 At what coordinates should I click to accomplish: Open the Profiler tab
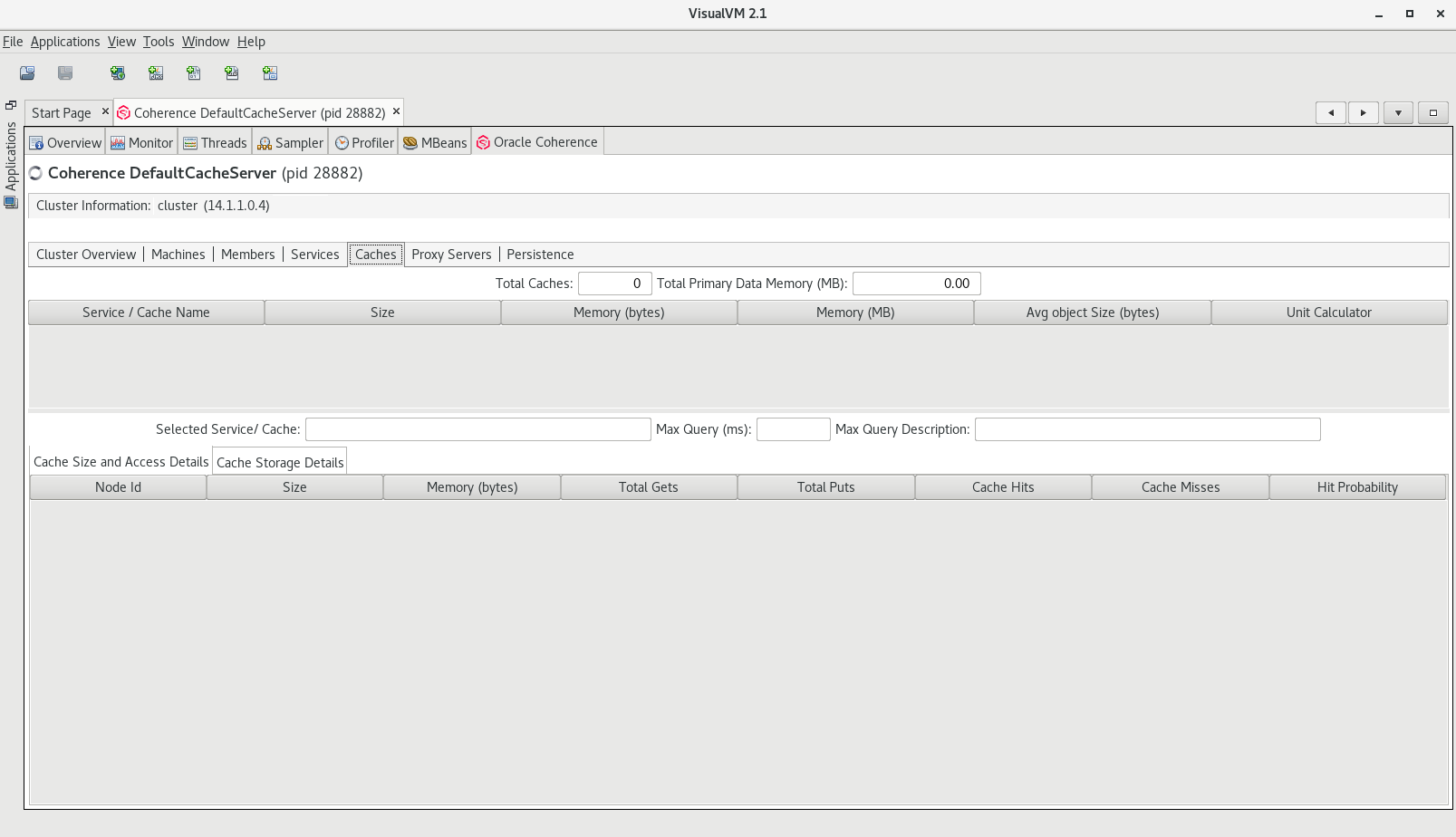pyautogui.click(x=364, y=142)
